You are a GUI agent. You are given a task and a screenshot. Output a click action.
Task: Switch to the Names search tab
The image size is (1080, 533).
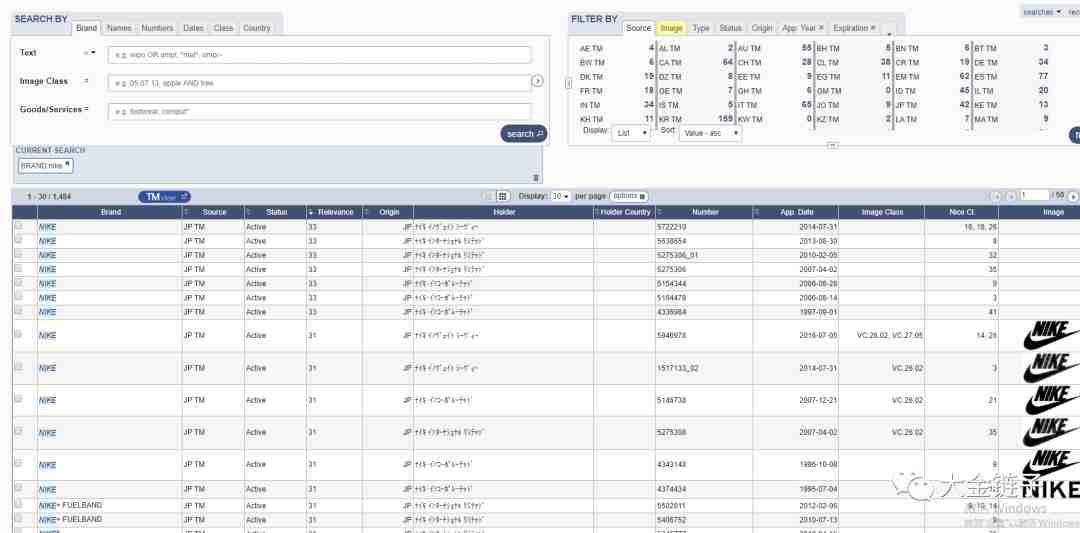point(119,28)
